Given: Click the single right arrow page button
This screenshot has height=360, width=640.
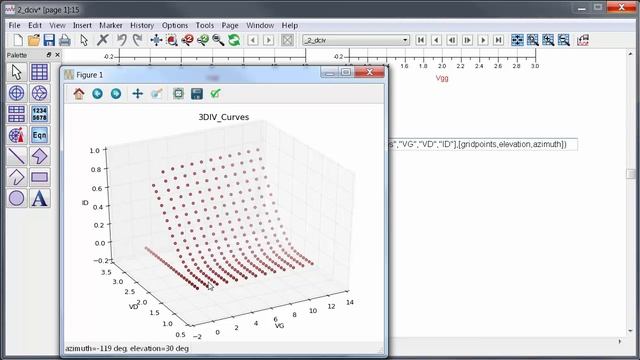Looking at the screenshot, I should (483, 40).
